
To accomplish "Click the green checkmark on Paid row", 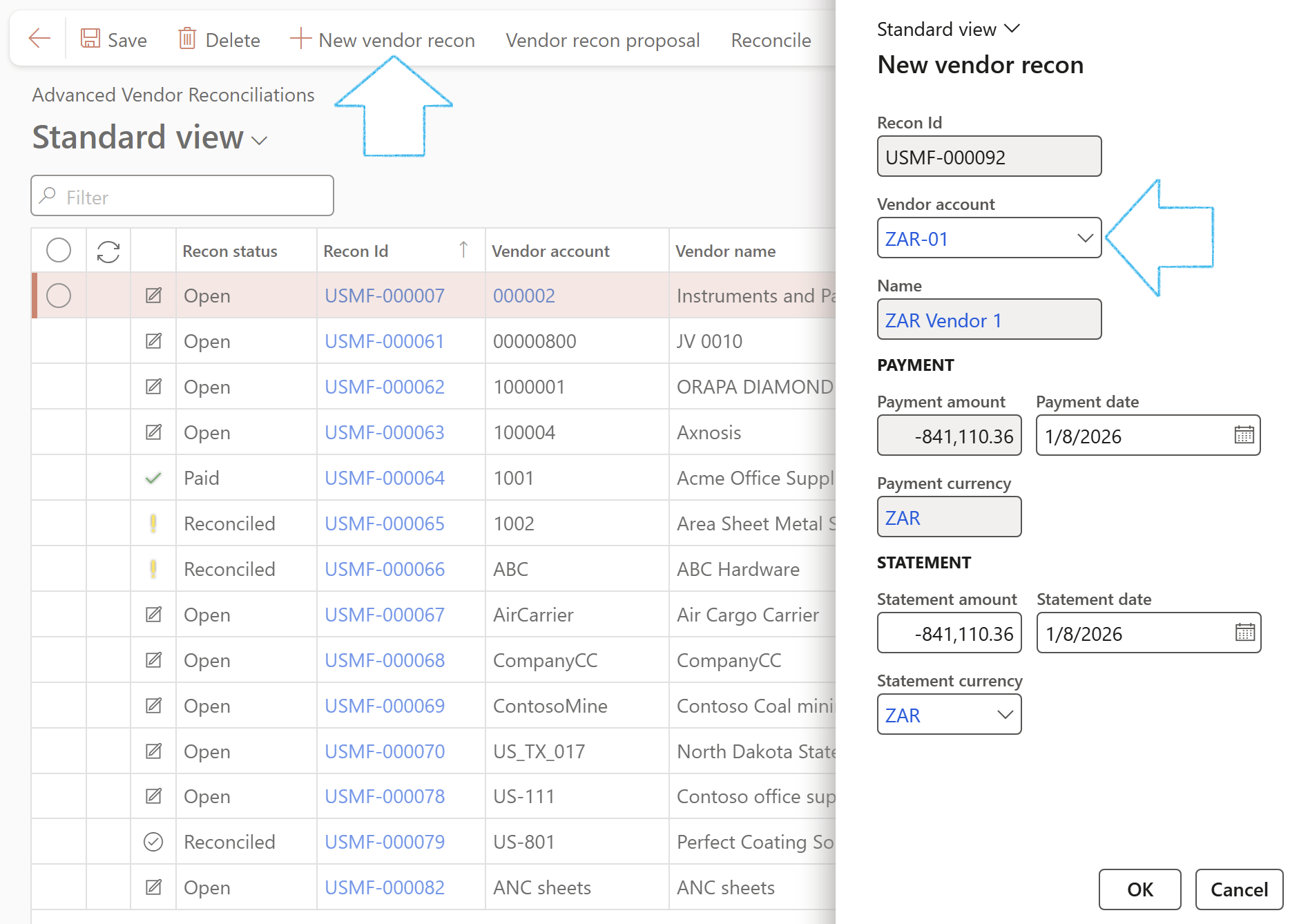I will [x=153, y=478].
